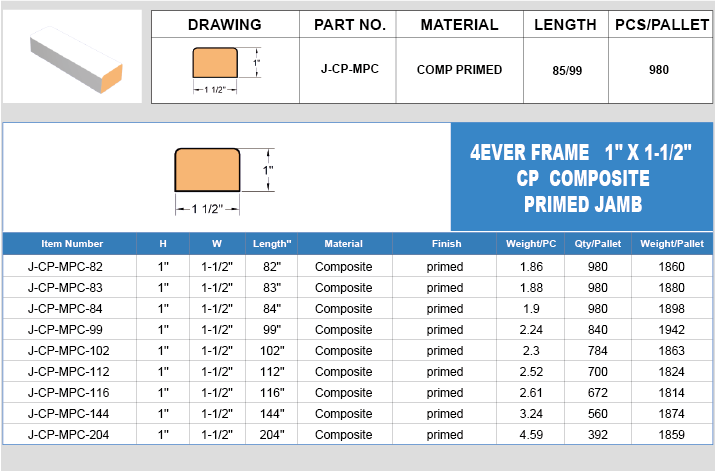Click weight per piece 3.24
This screenshot has height=471, width=715.
click(x=531, y=414)
